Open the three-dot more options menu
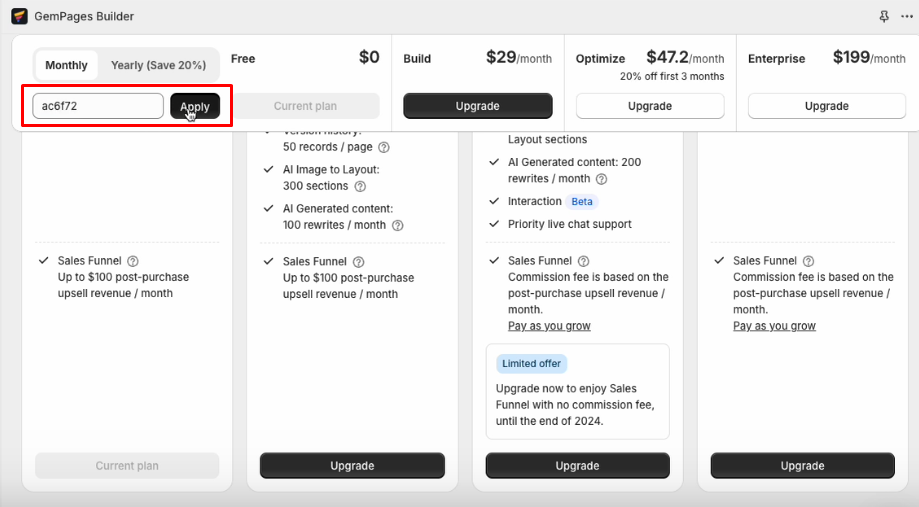919x507 pixels. click(906, 17)
